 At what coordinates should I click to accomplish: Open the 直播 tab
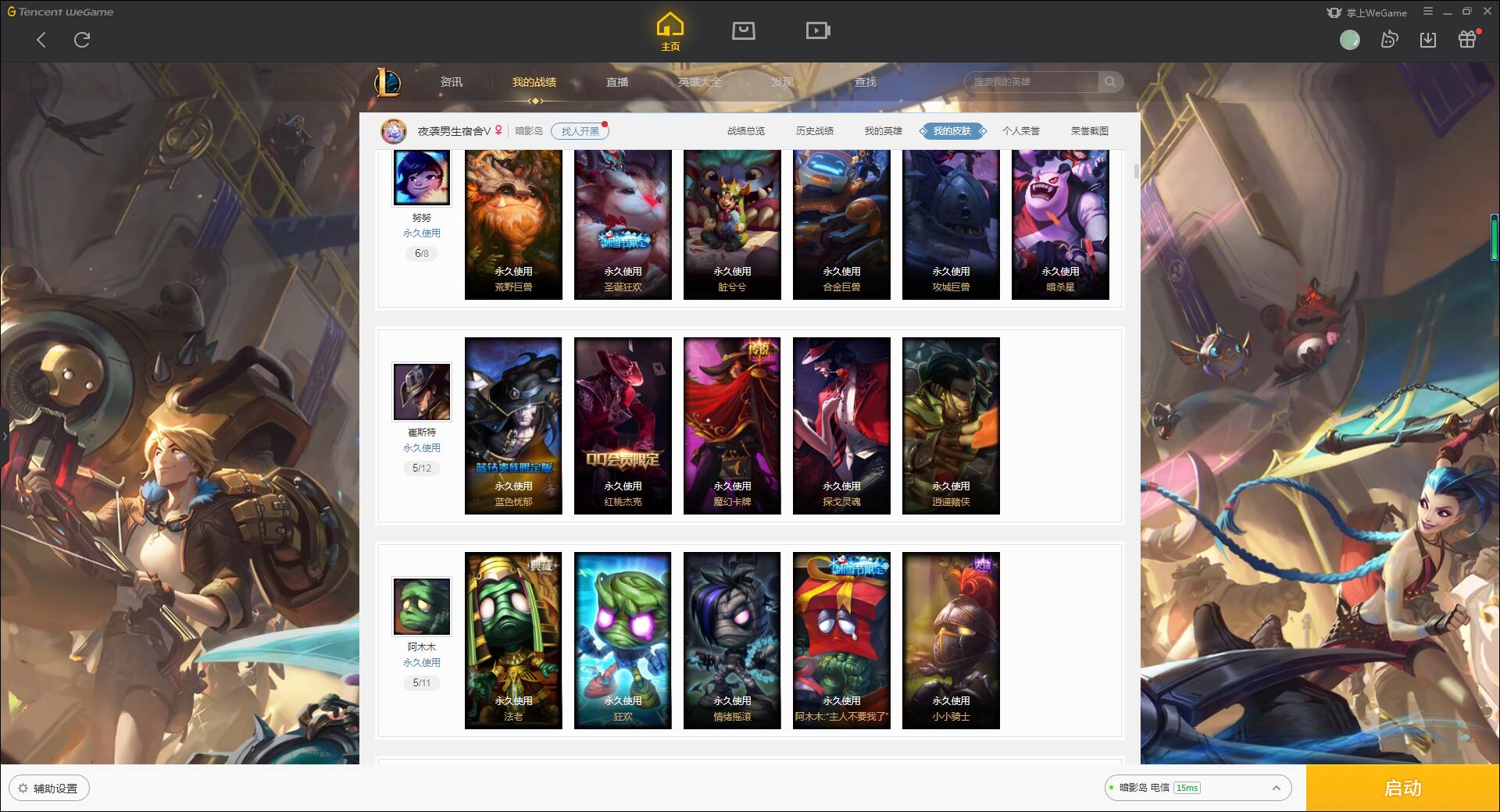[x=617, y=82]
